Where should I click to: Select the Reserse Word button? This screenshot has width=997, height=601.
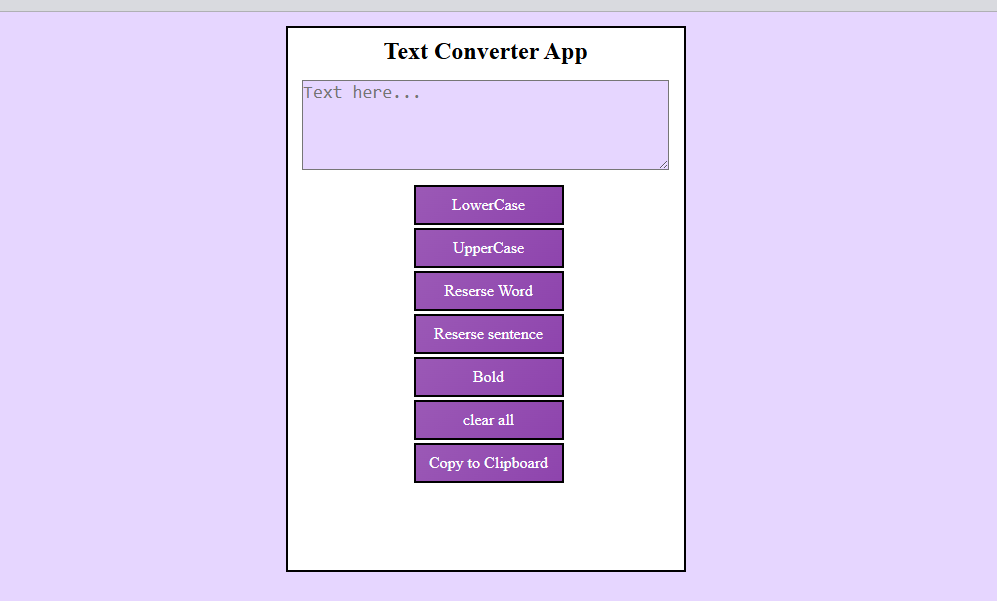(488, 291)
